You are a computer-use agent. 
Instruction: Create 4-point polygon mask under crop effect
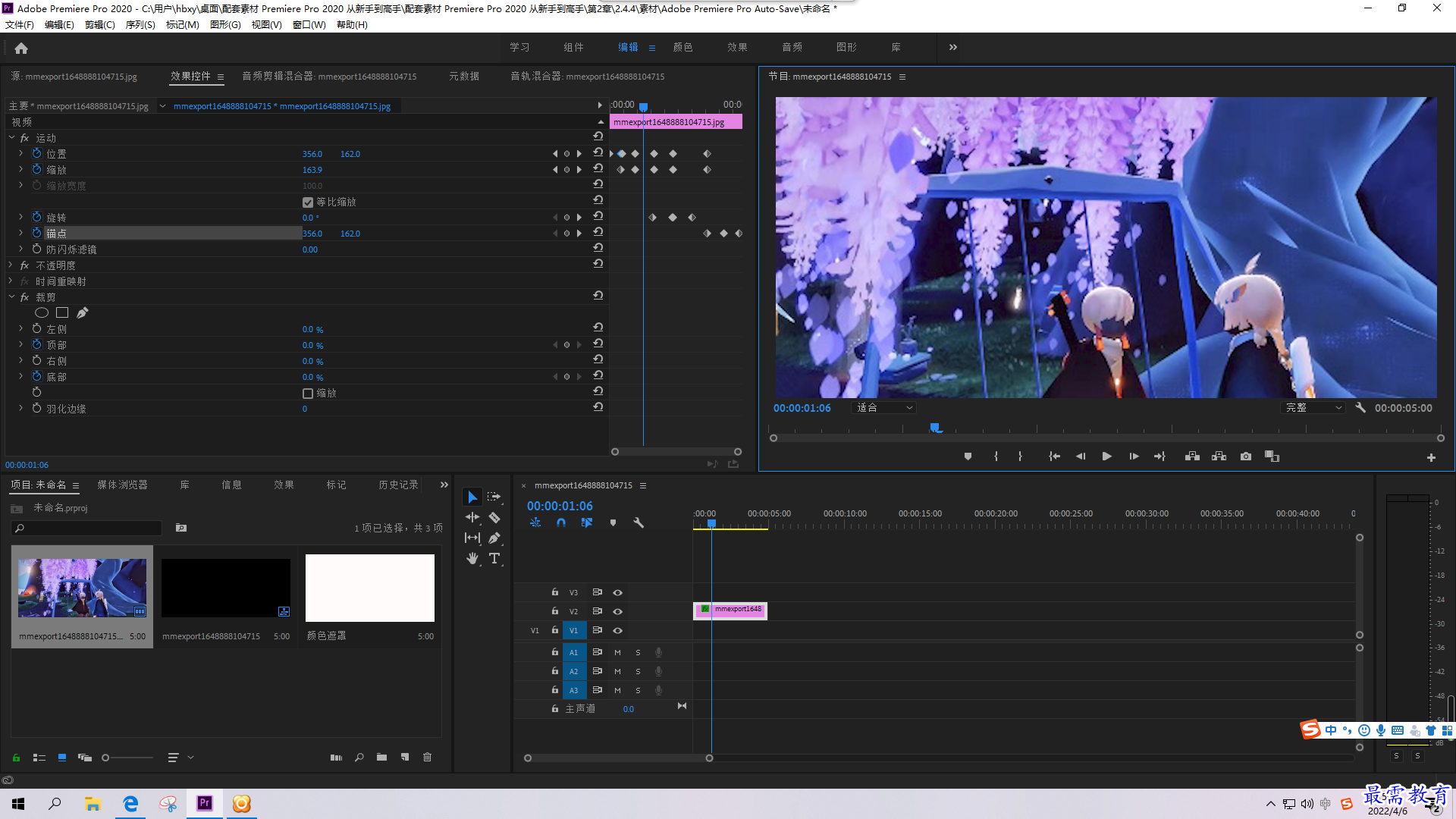click(62, 313)
